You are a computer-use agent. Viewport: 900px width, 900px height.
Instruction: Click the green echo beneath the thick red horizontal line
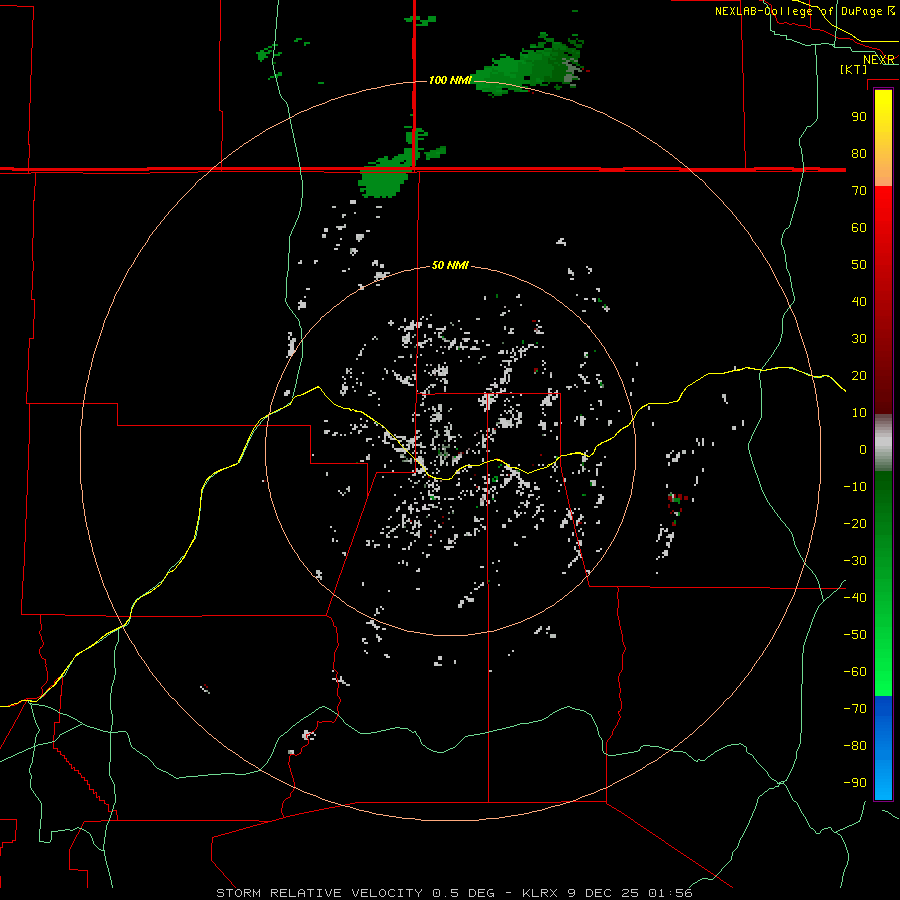coord(382,183)
